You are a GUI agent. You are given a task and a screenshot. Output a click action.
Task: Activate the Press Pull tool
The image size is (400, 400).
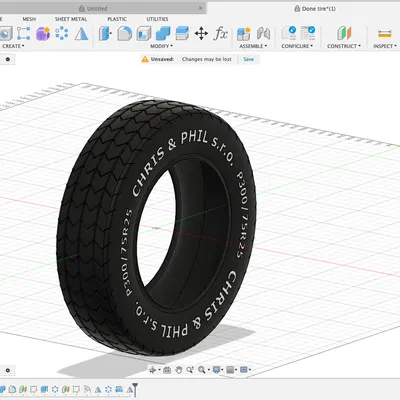coord(105,34)
